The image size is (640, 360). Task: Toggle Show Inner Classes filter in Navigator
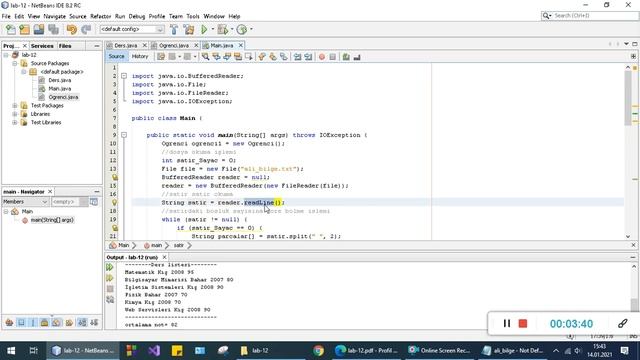tap(56, 322)
